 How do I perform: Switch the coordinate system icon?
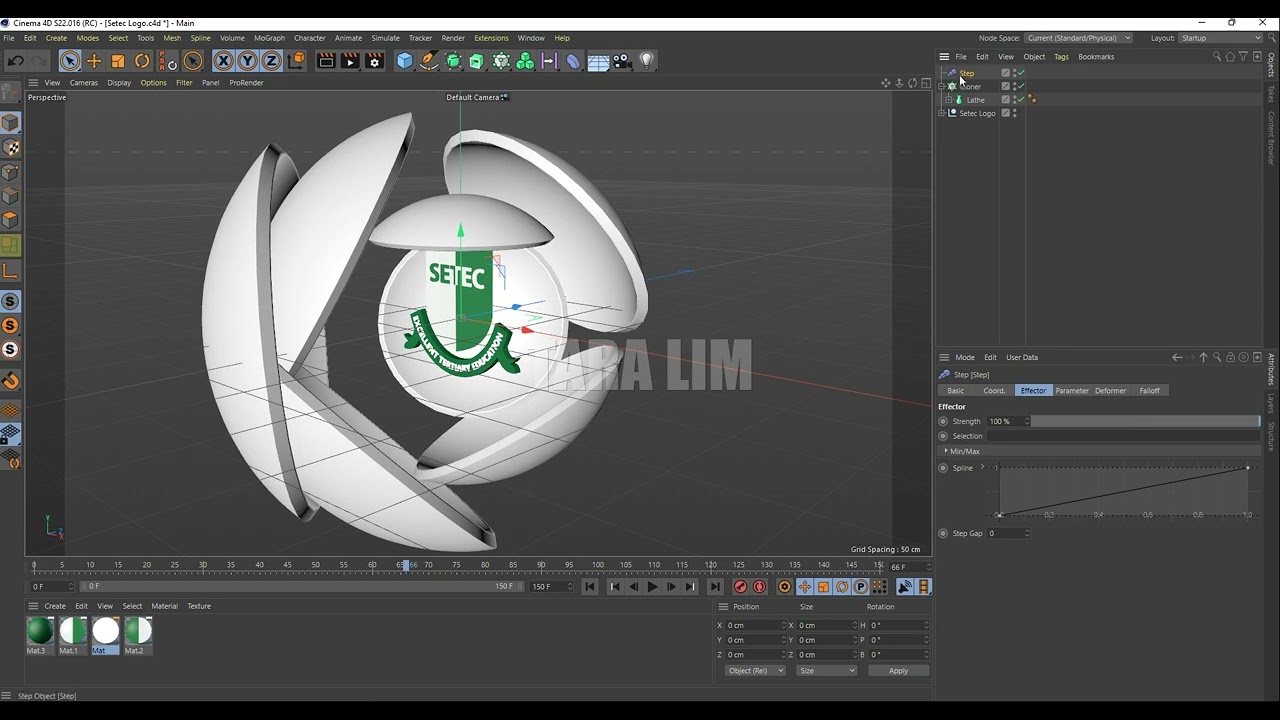[x=296, y=61]
